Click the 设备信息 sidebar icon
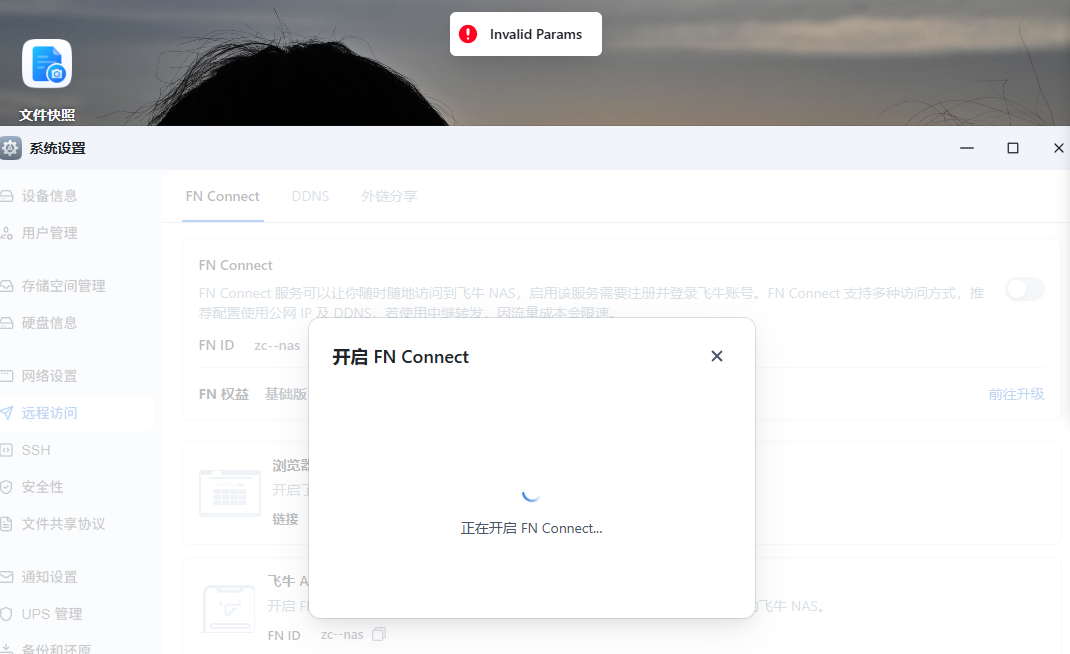Image resolution: width=1070 pixels, height=654 pixels. [x=6, y=196]
